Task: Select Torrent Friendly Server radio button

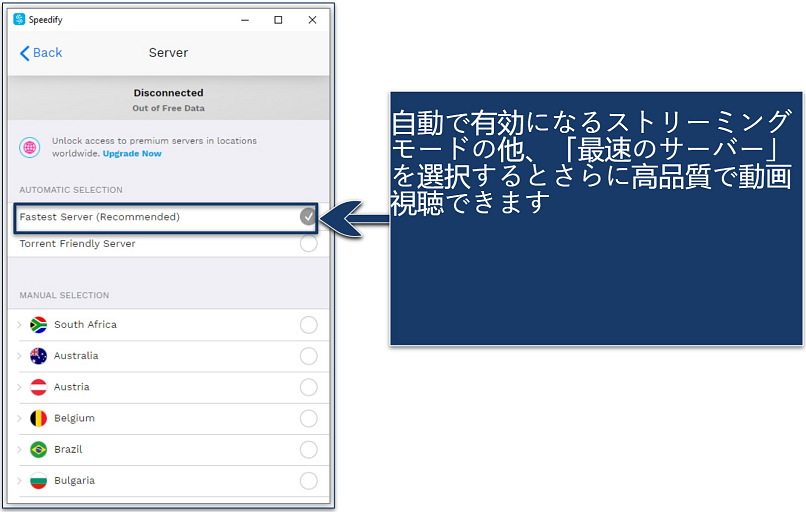Action: click(x=308, y=244)
